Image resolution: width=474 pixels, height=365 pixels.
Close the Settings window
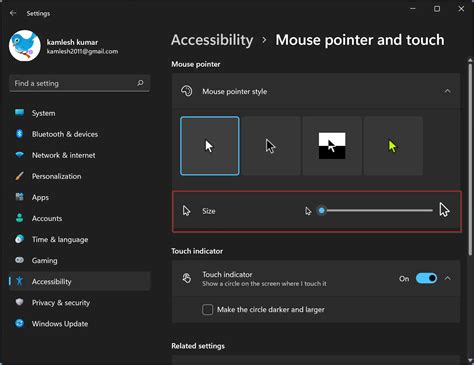(x=461, y=9)
